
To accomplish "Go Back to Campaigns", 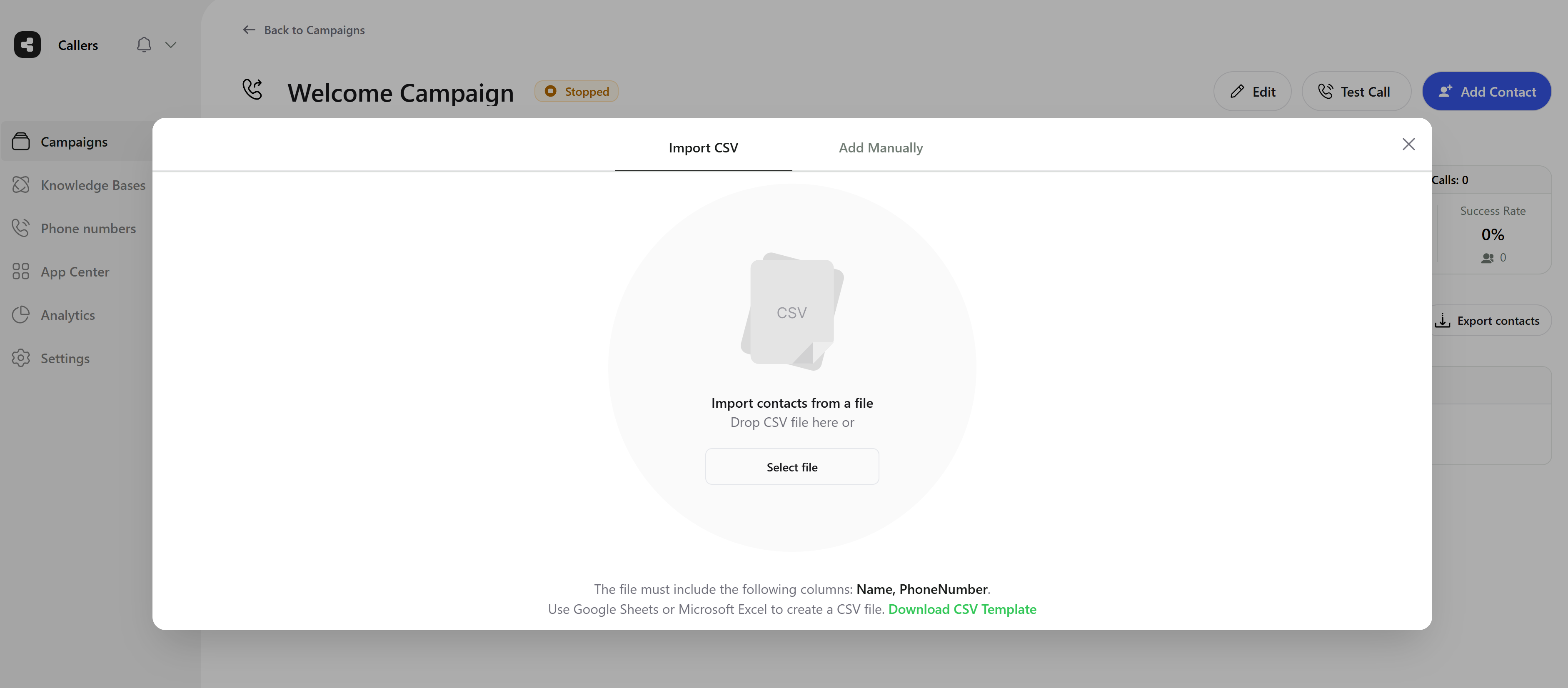I will coord(302,29).
